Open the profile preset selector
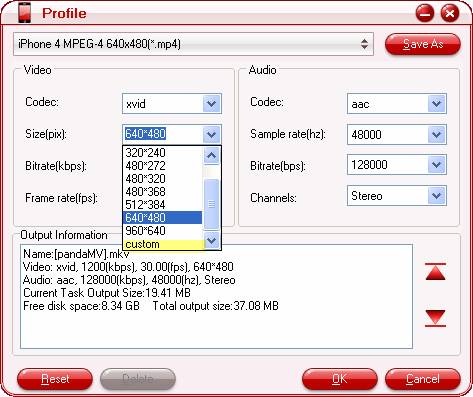473x397 pixels. pyautogui.click(x=193, y=44)
